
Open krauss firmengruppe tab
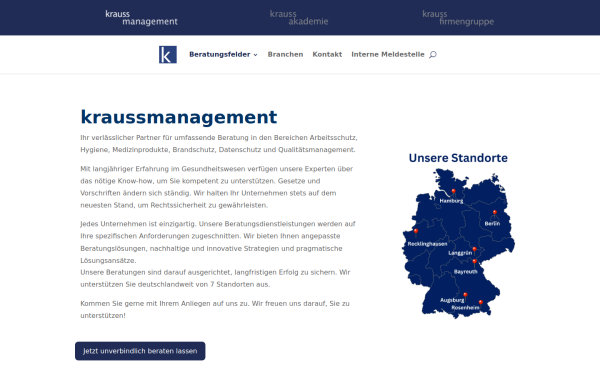[x=458, y=18]
